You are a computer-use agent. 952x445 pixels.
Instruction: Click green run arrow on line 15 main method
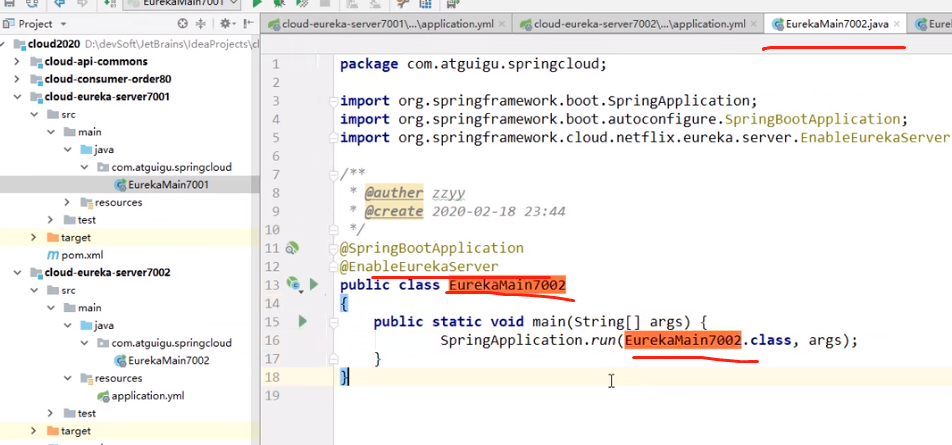coord(303,321)
